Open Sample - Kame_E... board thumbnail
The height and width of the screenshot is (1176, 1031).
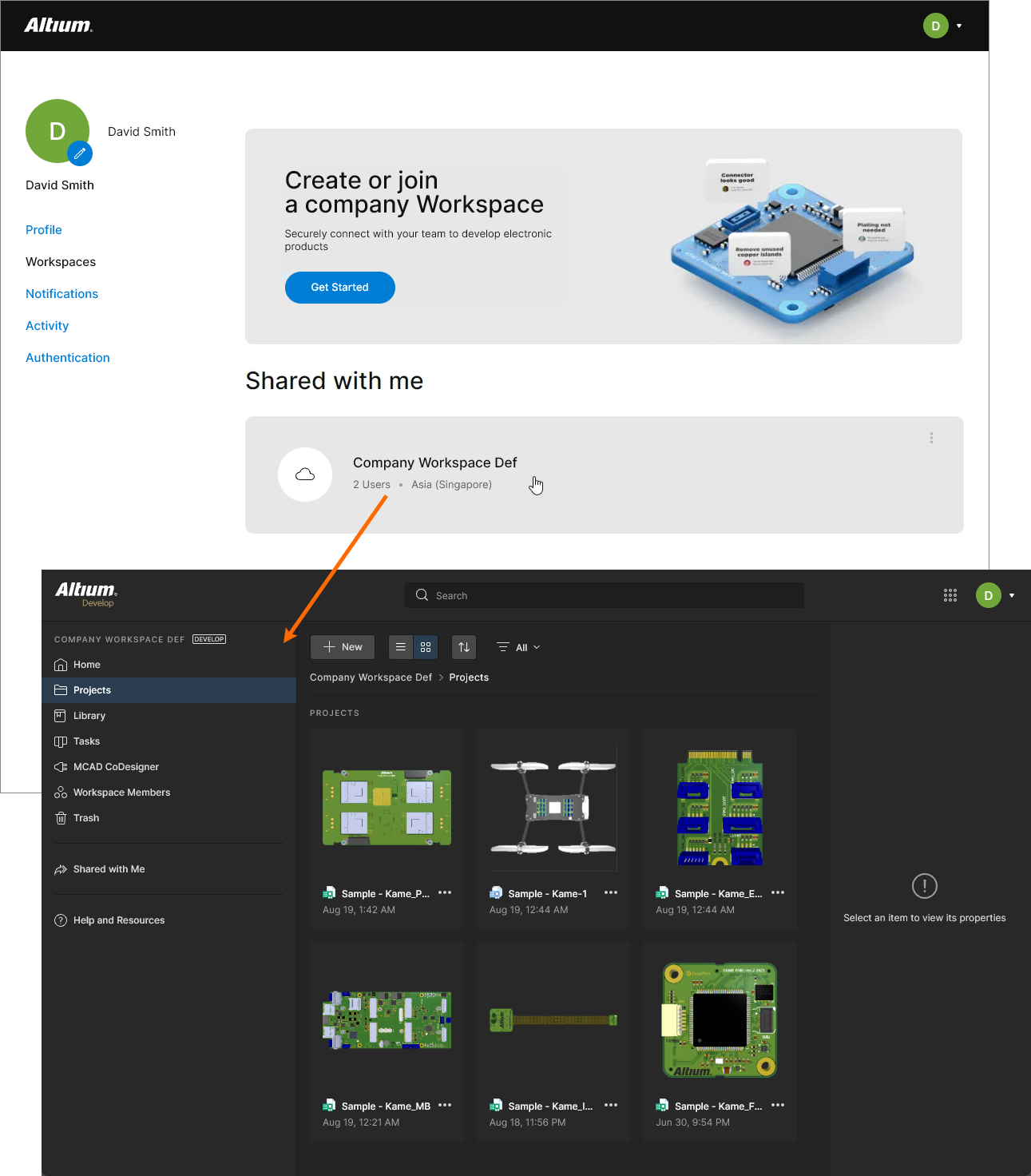pos(720,807)
